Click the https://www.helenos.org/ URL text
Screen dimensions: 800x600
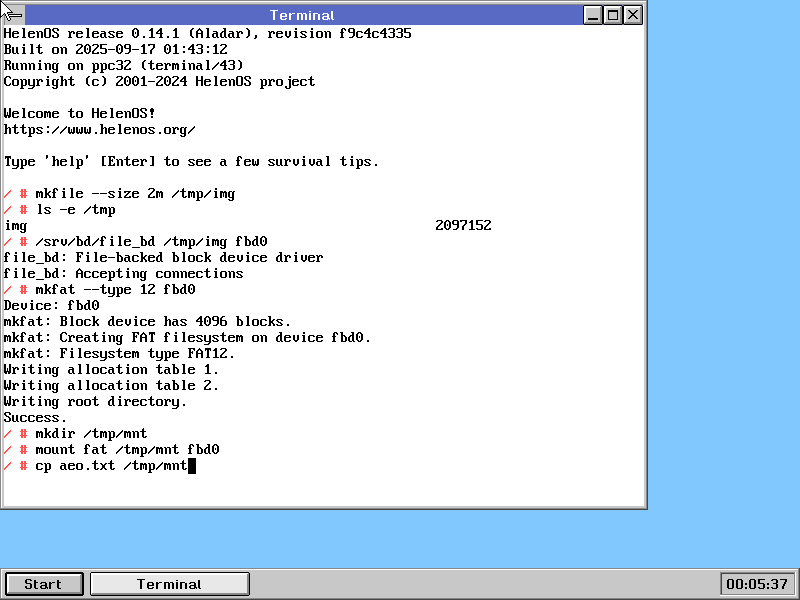coord(99,130)
